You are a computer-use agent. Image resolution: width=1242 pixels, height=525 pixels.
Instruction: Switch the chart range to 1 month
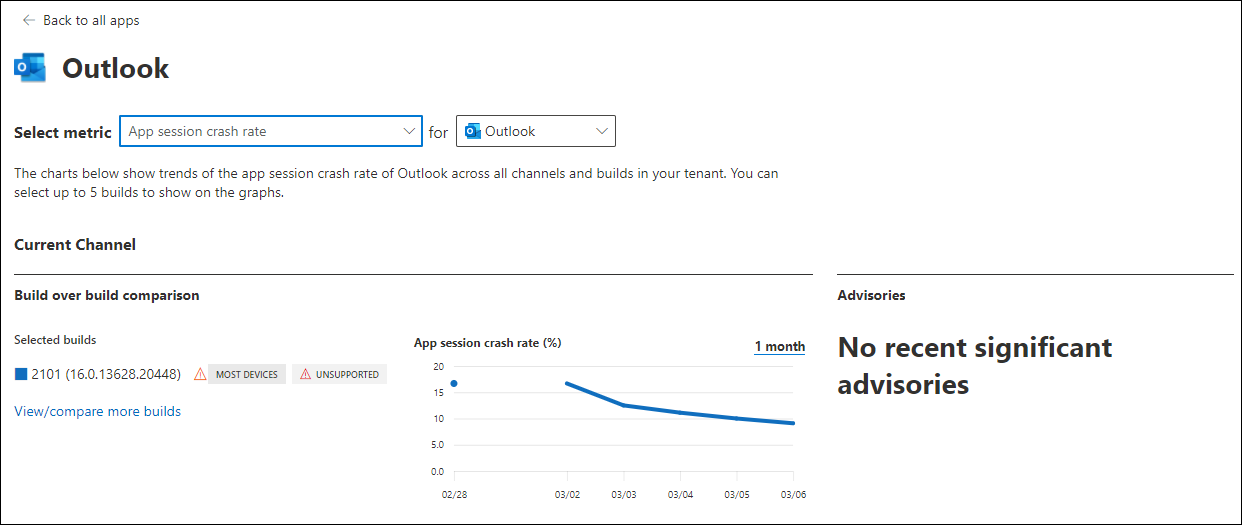point(780,346)
